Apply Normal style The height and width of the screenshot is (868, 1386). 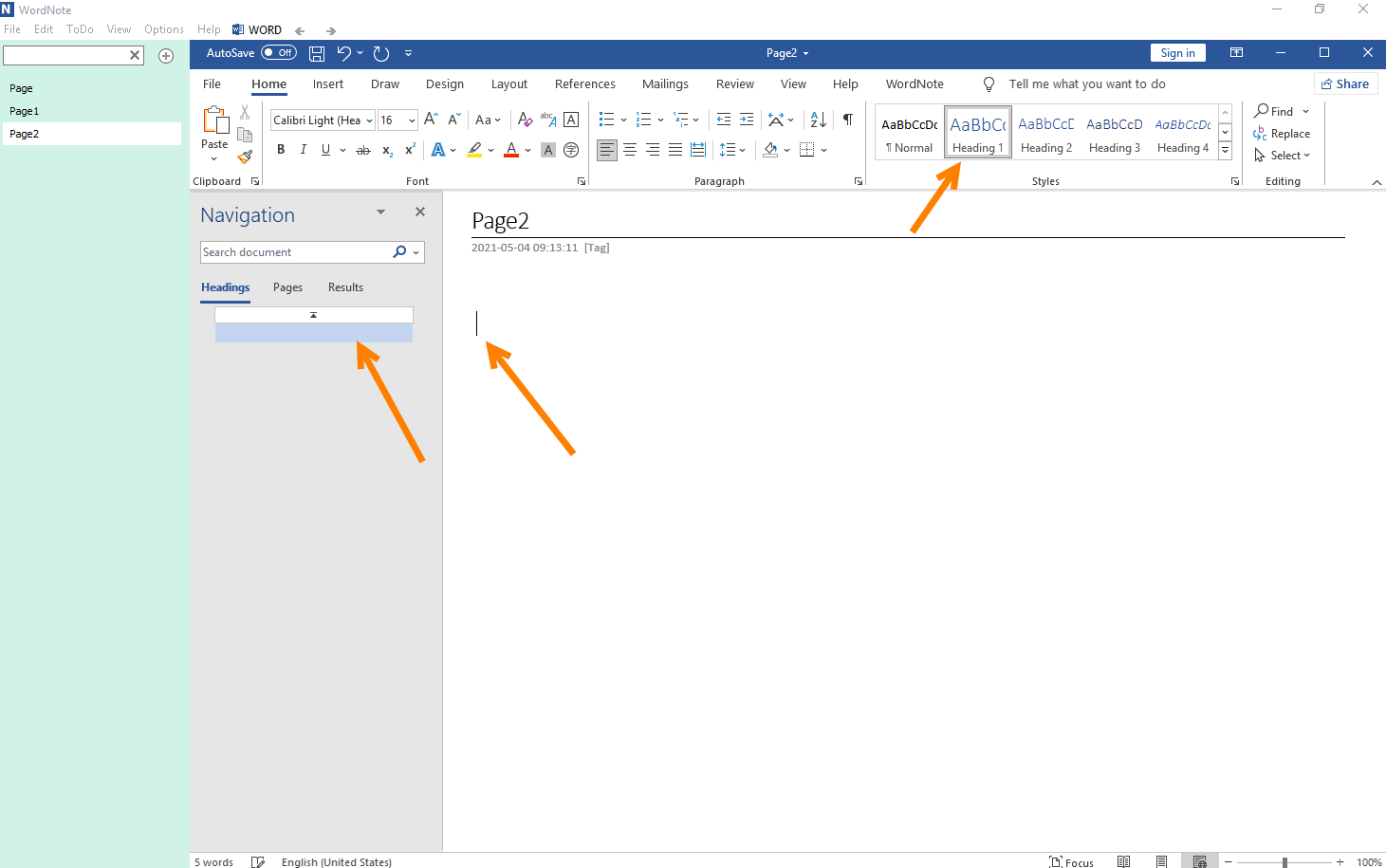909,134
